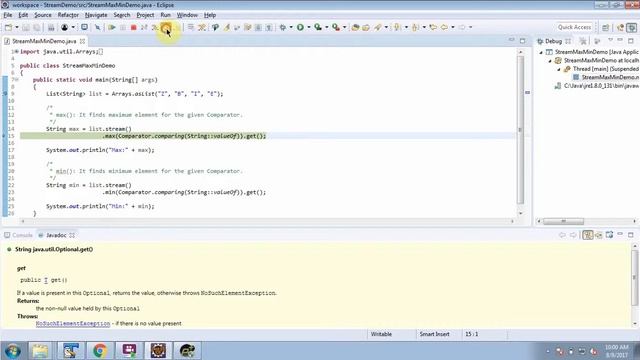
Task: Switch to the Console tab
Action: point(18,235)
